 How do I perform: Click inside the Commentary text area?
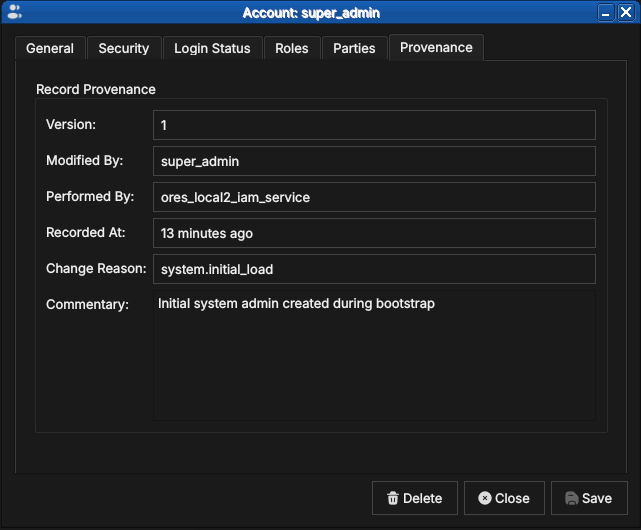click(374, 355)
